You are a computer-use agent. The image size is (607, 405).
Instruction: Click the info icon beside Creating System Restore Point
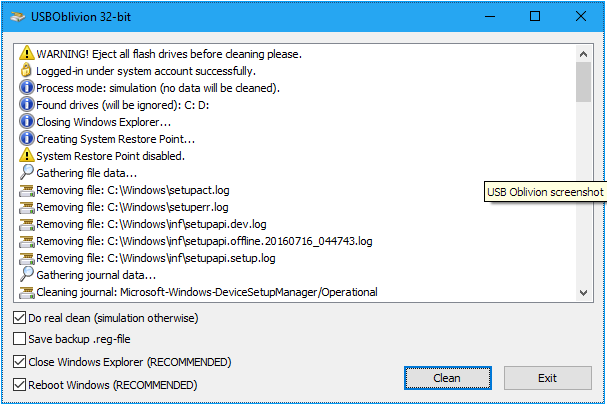[x=27, y=139]
